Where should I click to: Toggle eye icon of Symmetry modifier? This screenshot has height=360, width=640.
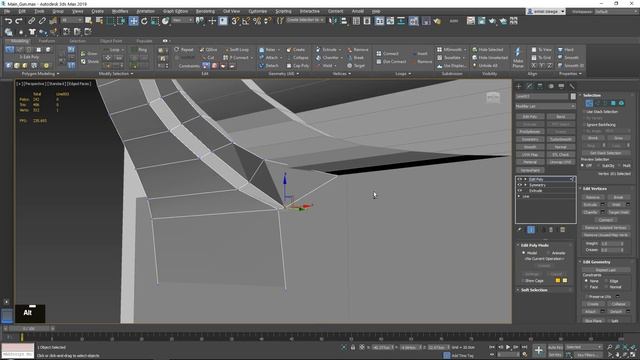tap(520, 185)
